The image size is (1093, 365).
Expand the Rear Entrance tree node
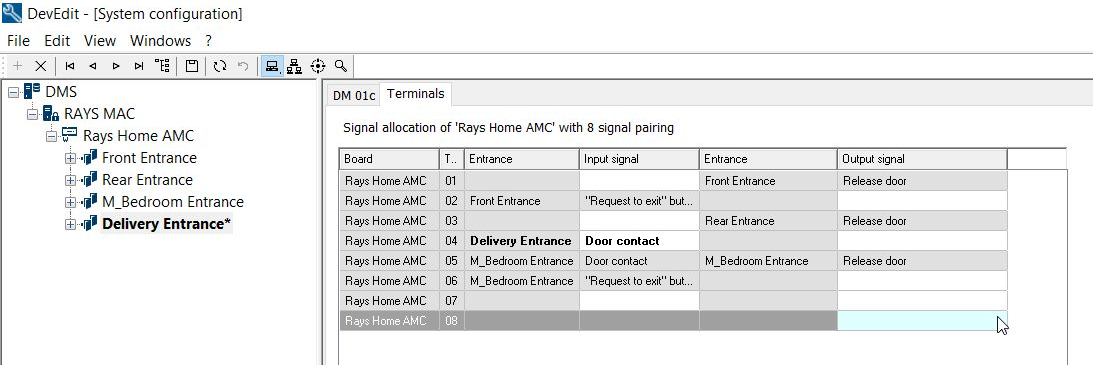tap(70, 180)
